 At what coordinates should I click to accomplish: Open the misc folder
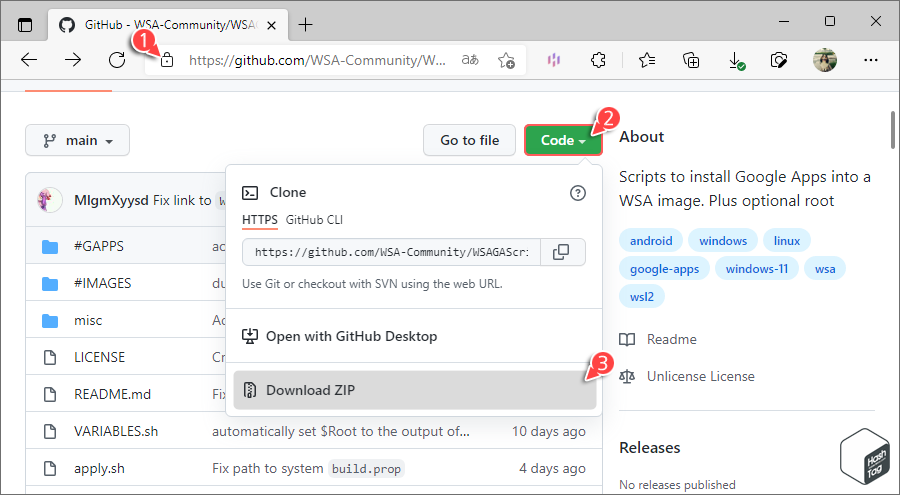[88, 320]
